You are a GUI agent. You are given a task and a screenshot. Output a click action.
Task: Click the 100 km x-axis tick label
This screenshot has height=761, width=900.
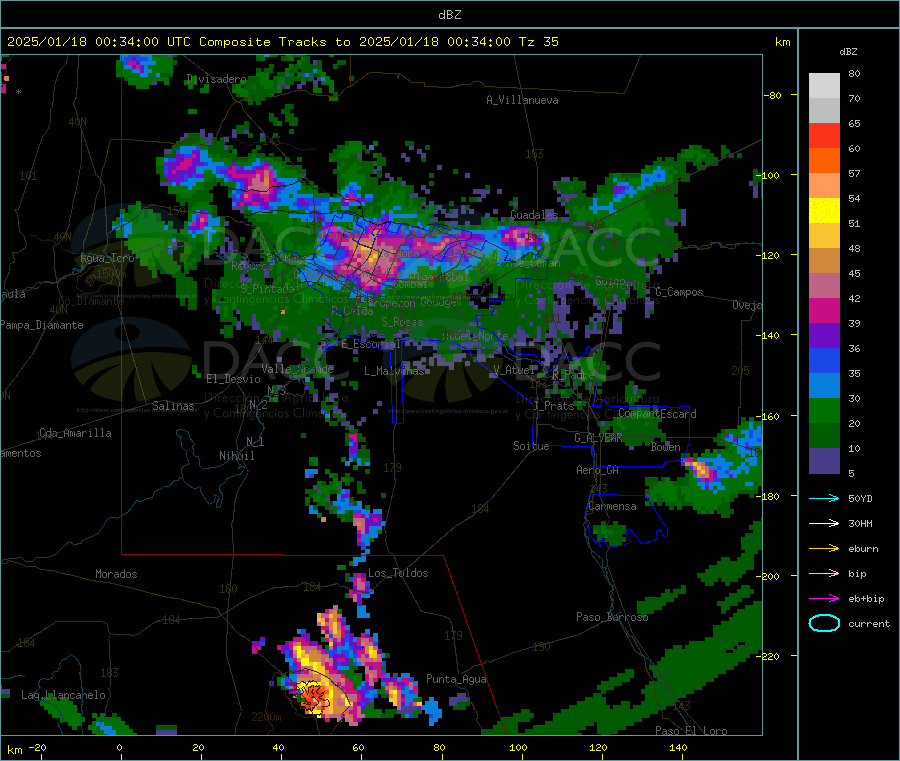pyautogui.click(x=518, y=747)
